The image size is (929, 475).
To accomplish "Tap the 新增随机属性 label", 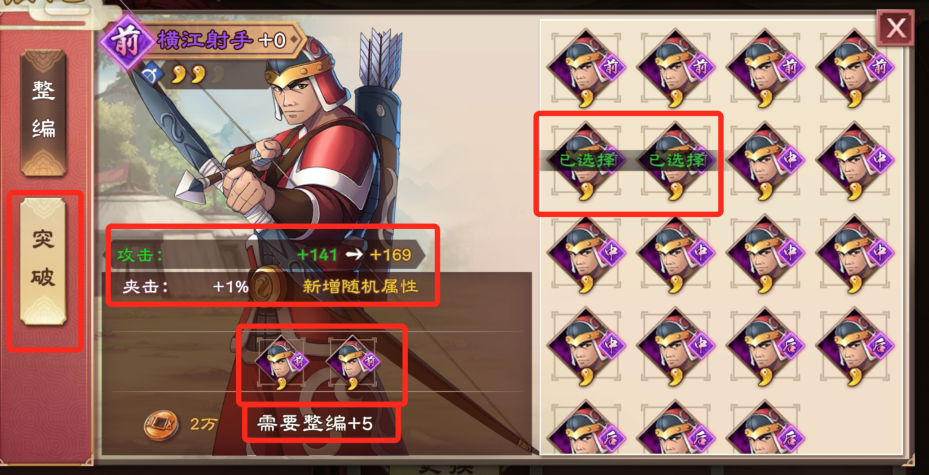I will click(x=360, y=287).
